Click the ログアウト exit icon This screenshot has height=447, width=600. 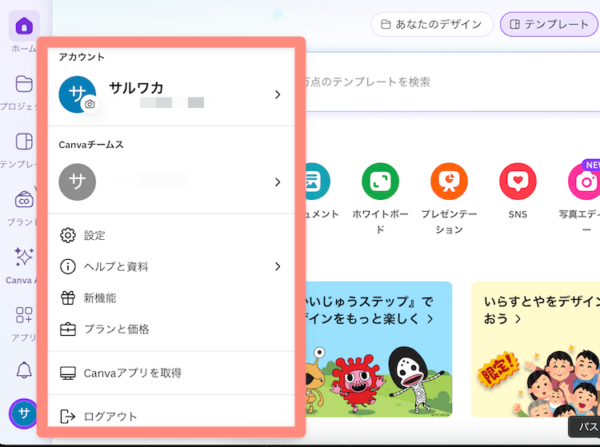pyautogui.click(x=68, y=416)
